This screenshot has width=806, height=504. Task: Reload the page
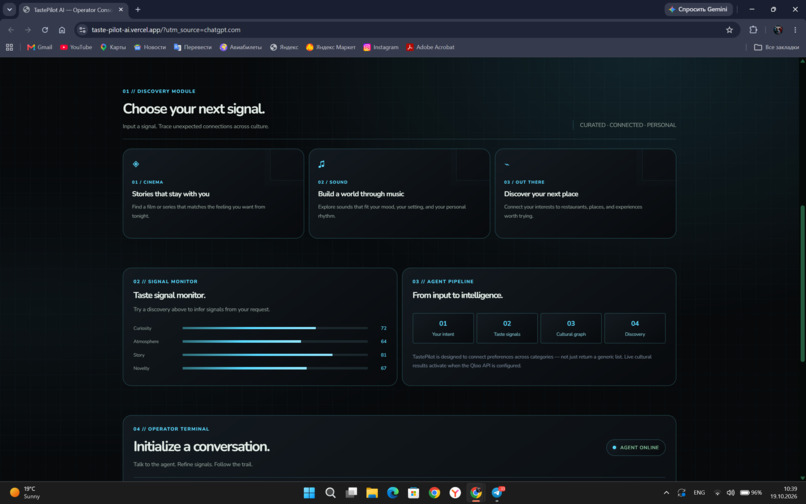(x=45, y=30)
